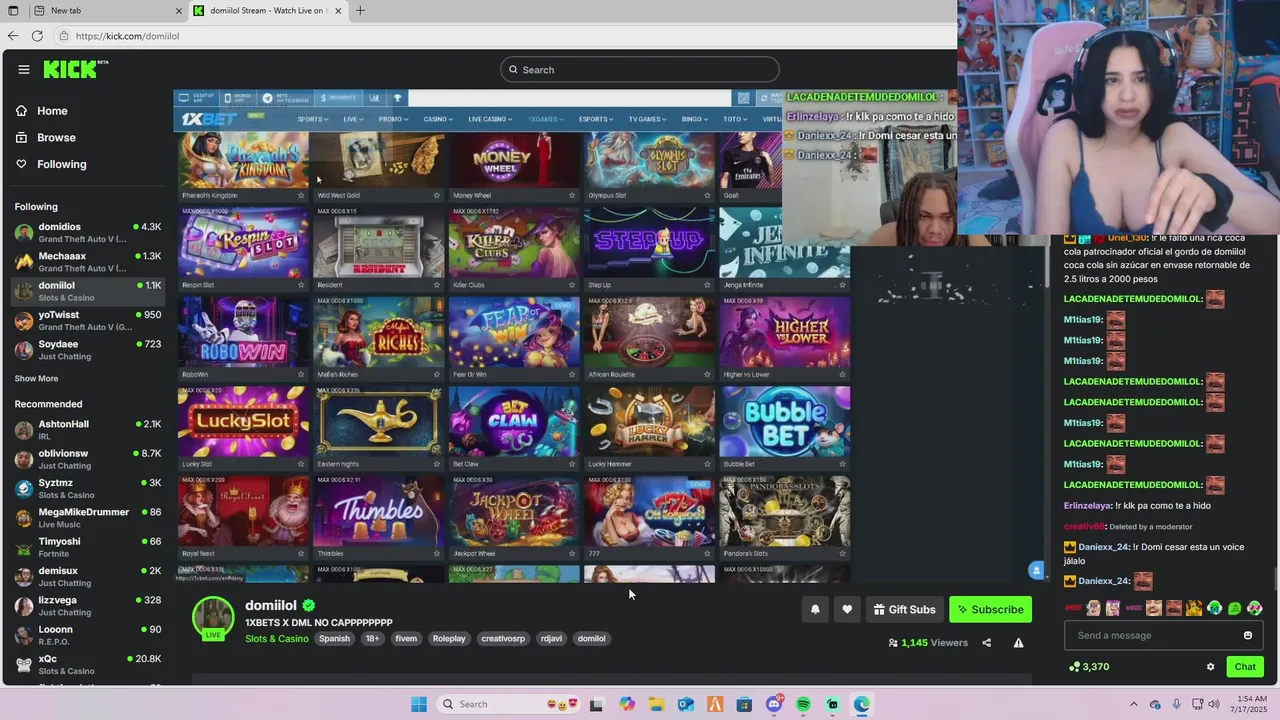Share the stream with share icon
This screenshot has height=720, width=1280.
pos(987,643)
